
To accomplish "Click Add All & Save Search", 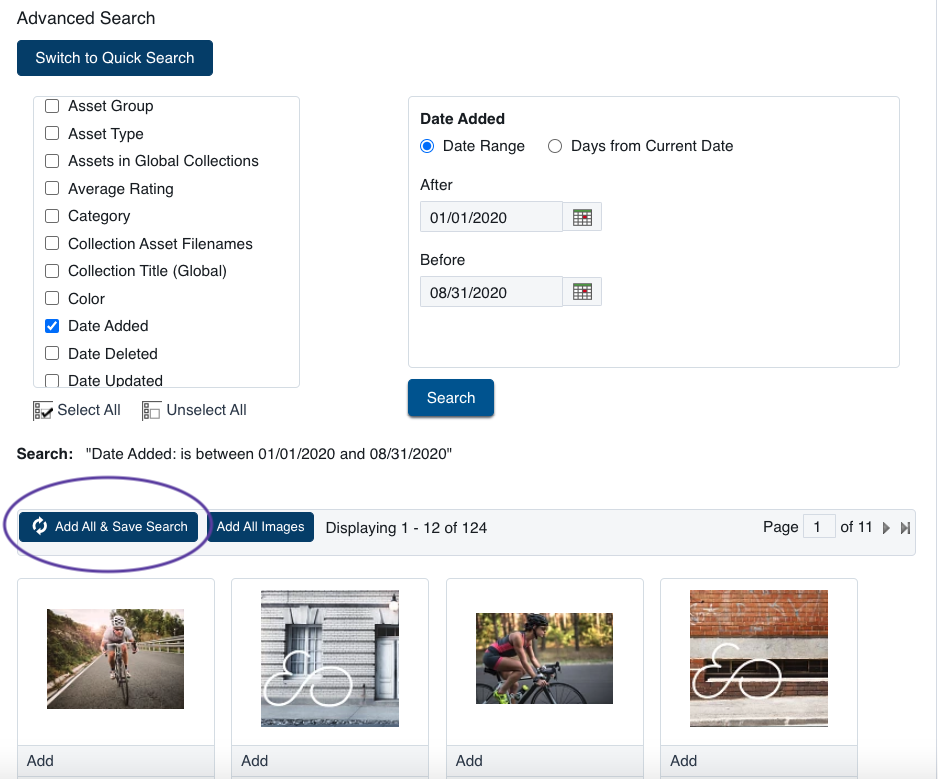I will coord(110,526).
